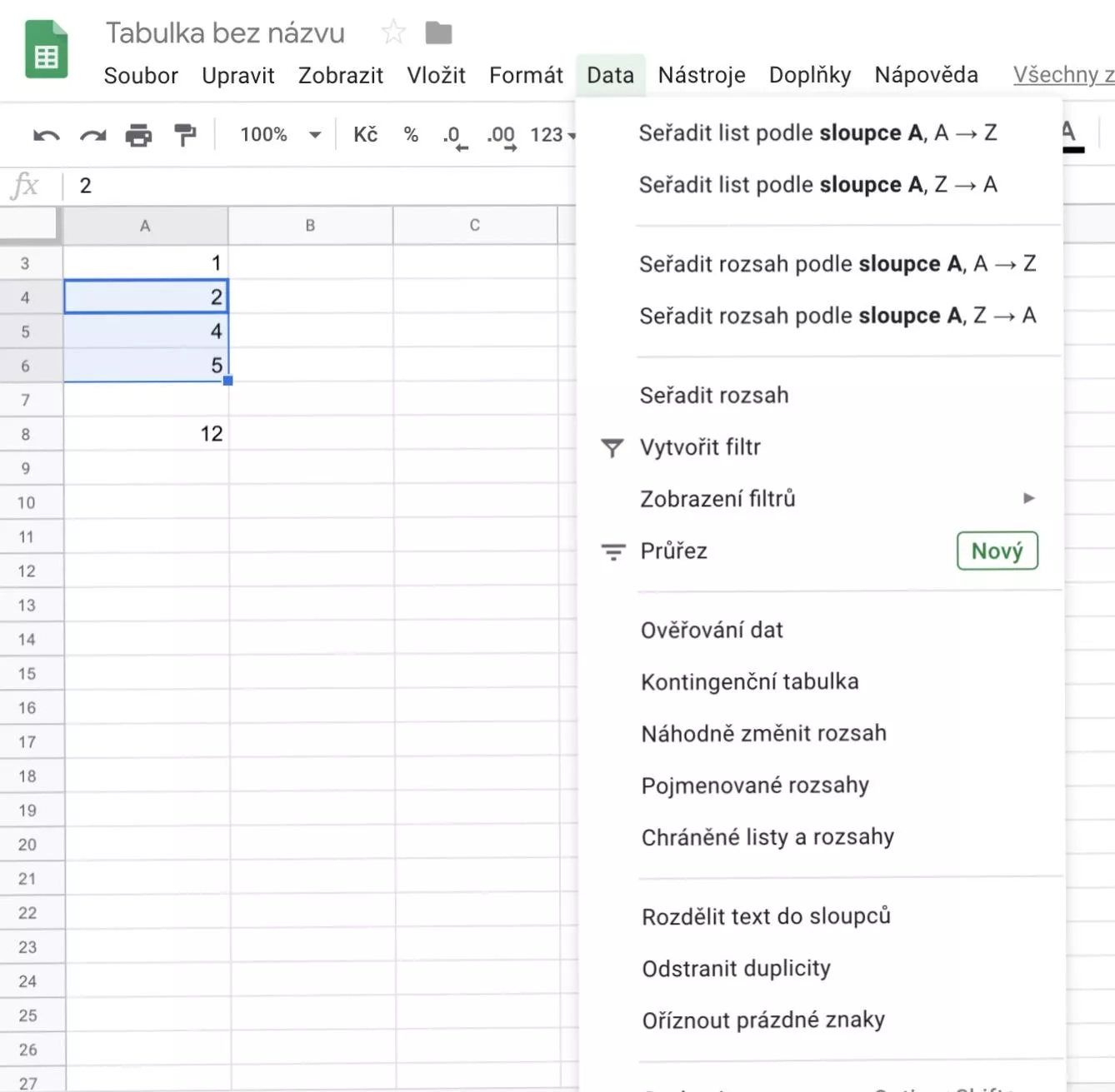The height and width of the screenshot is (1092, 1115).
Task: Click cell containing 12
Action: tap(146, 434)
